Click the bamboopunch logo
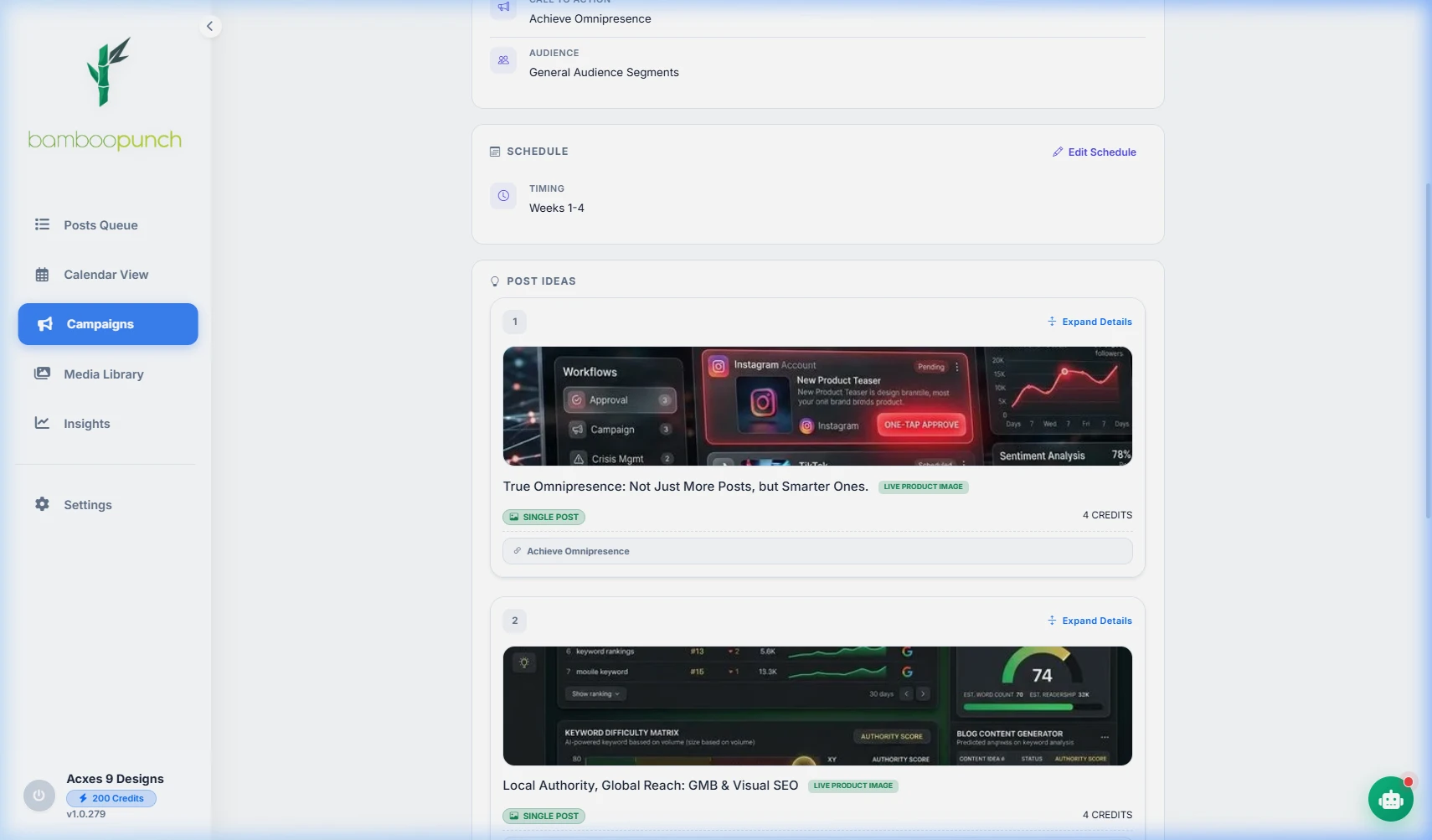Image resolution: width=1432 pixels, height=840 pixels. tap(105, 93)
